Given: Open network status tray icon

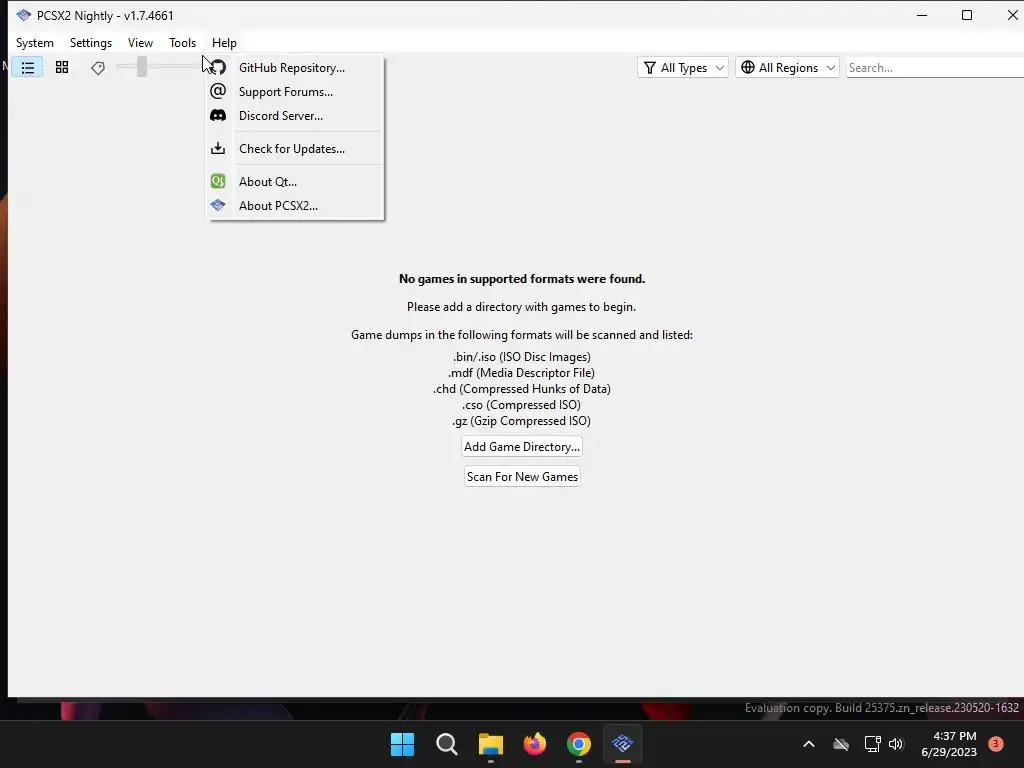Looking at the screenshot, I should [872, 744].
